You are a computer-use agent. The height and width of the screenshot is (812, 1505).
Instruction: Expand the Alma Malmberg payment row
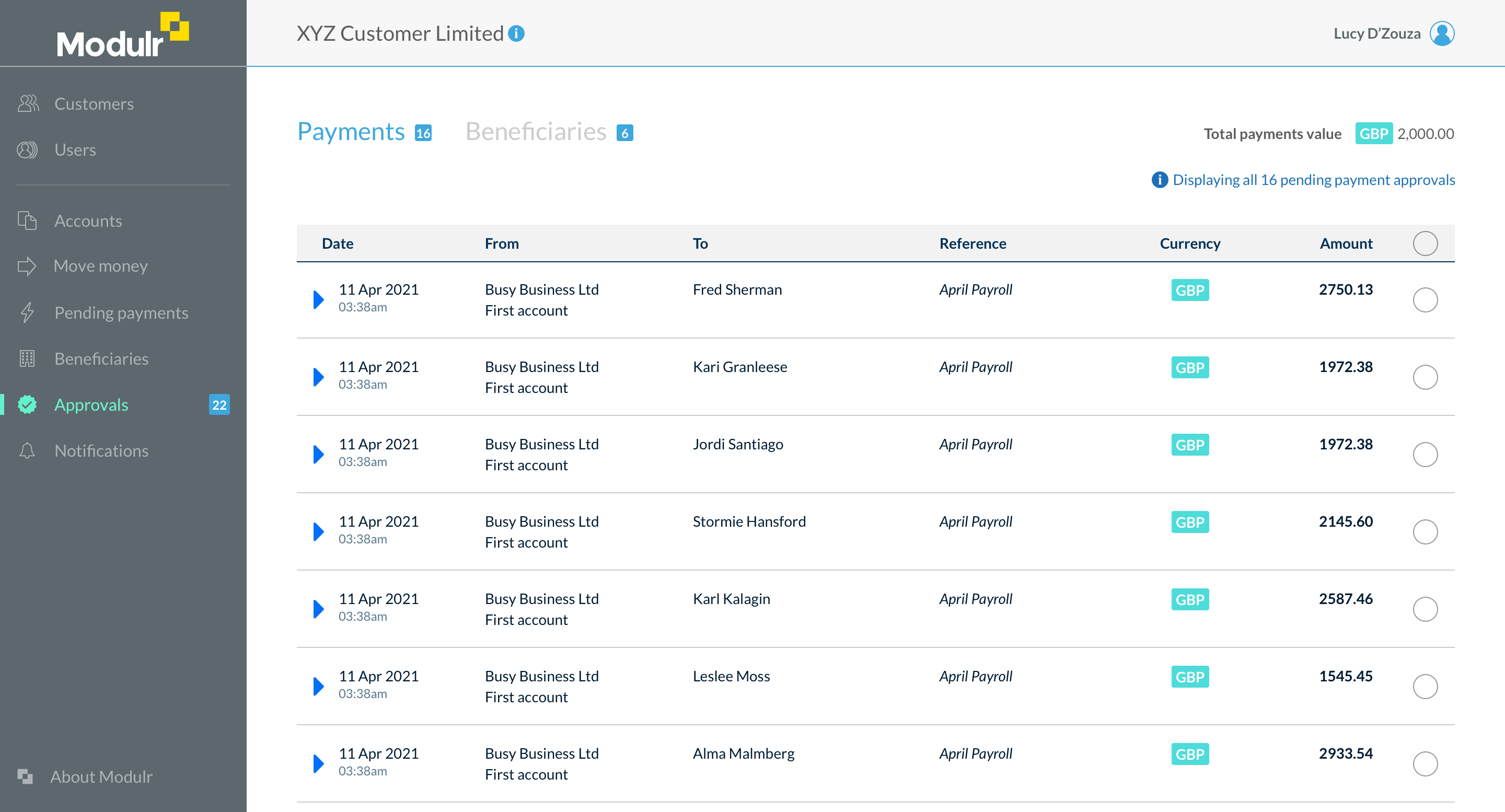318,763
